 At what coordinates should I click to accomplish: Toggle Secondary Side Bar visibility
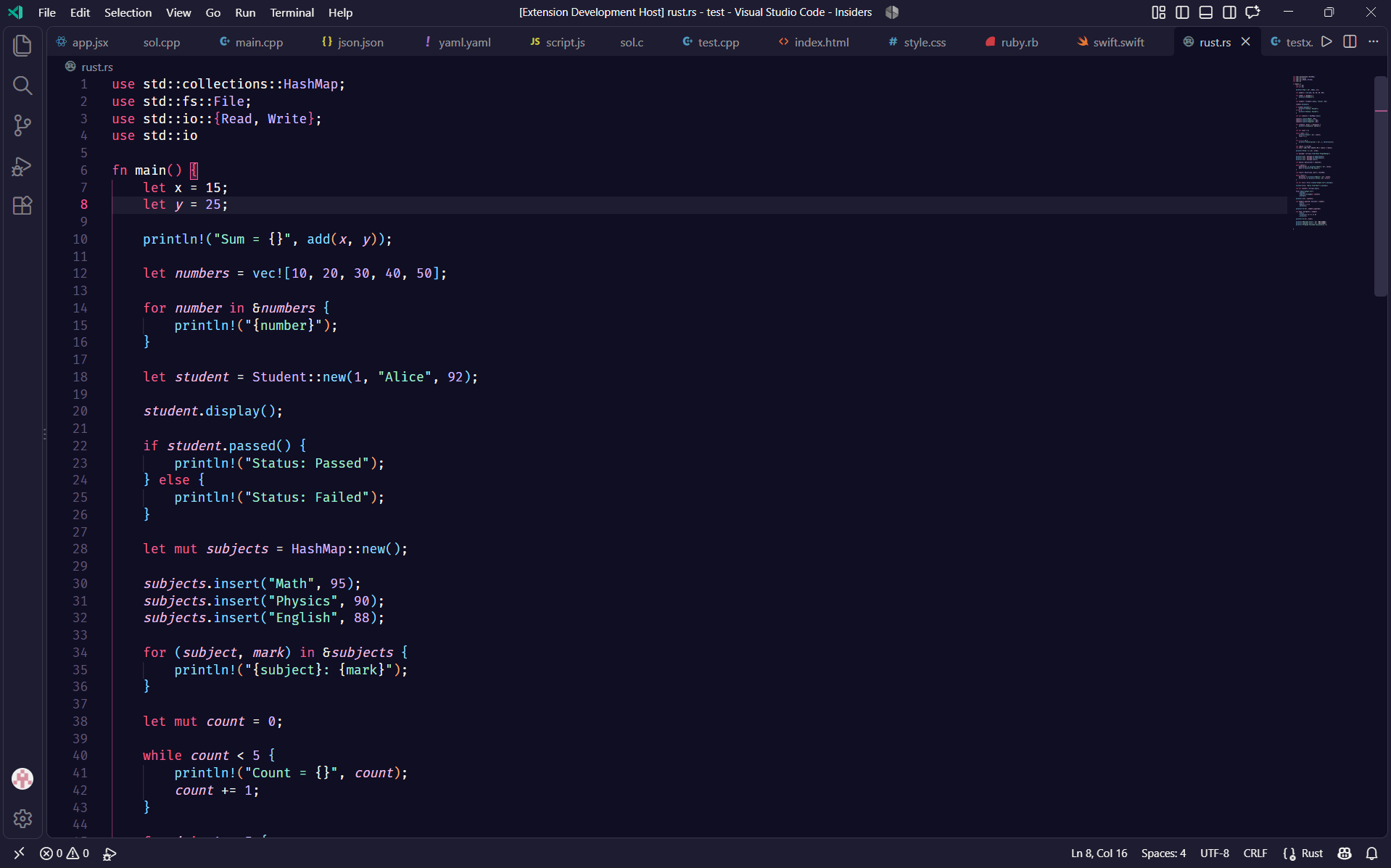pyautogui.click(x=1229, y=12)
